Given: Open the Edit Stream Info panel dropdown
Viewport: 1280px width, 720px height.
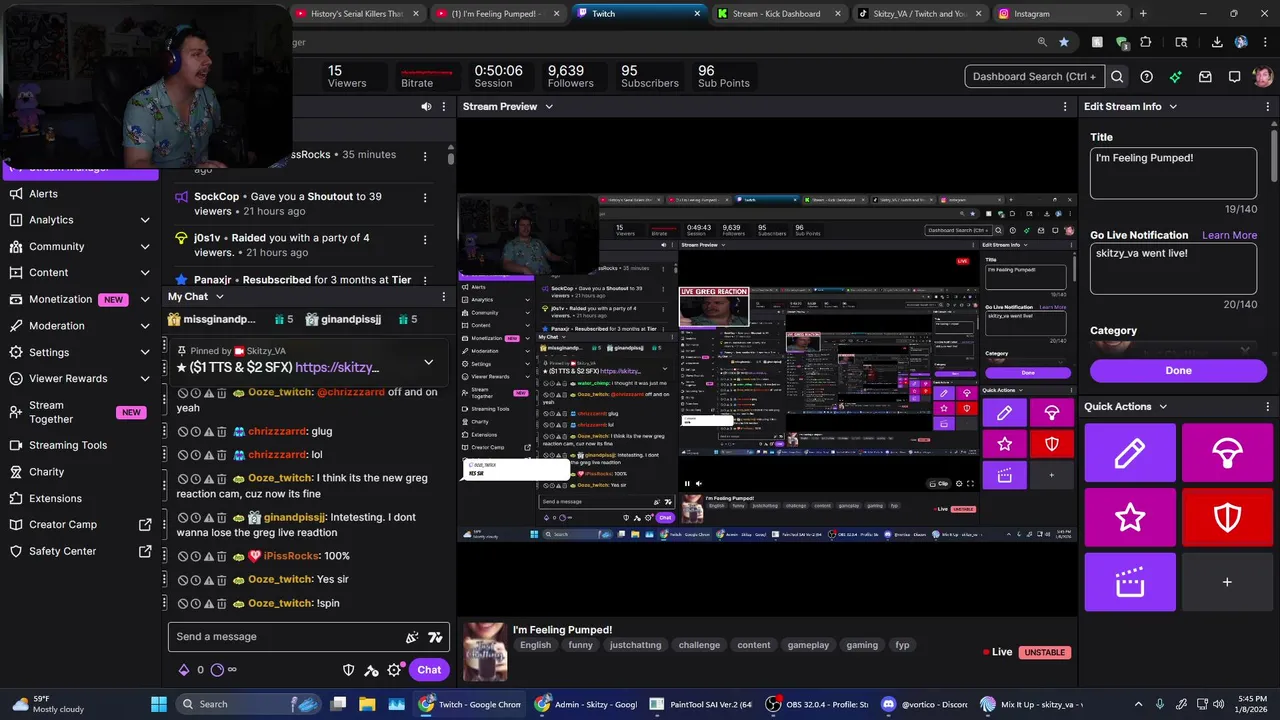Looking at the screenshot, I should [1173, 107].
